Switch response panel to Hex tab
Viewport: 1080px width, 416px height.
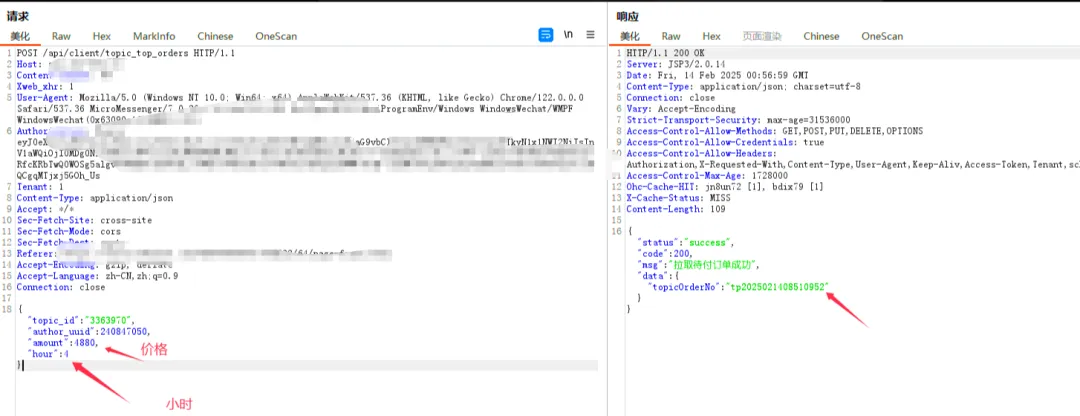(x=712, y=37)
